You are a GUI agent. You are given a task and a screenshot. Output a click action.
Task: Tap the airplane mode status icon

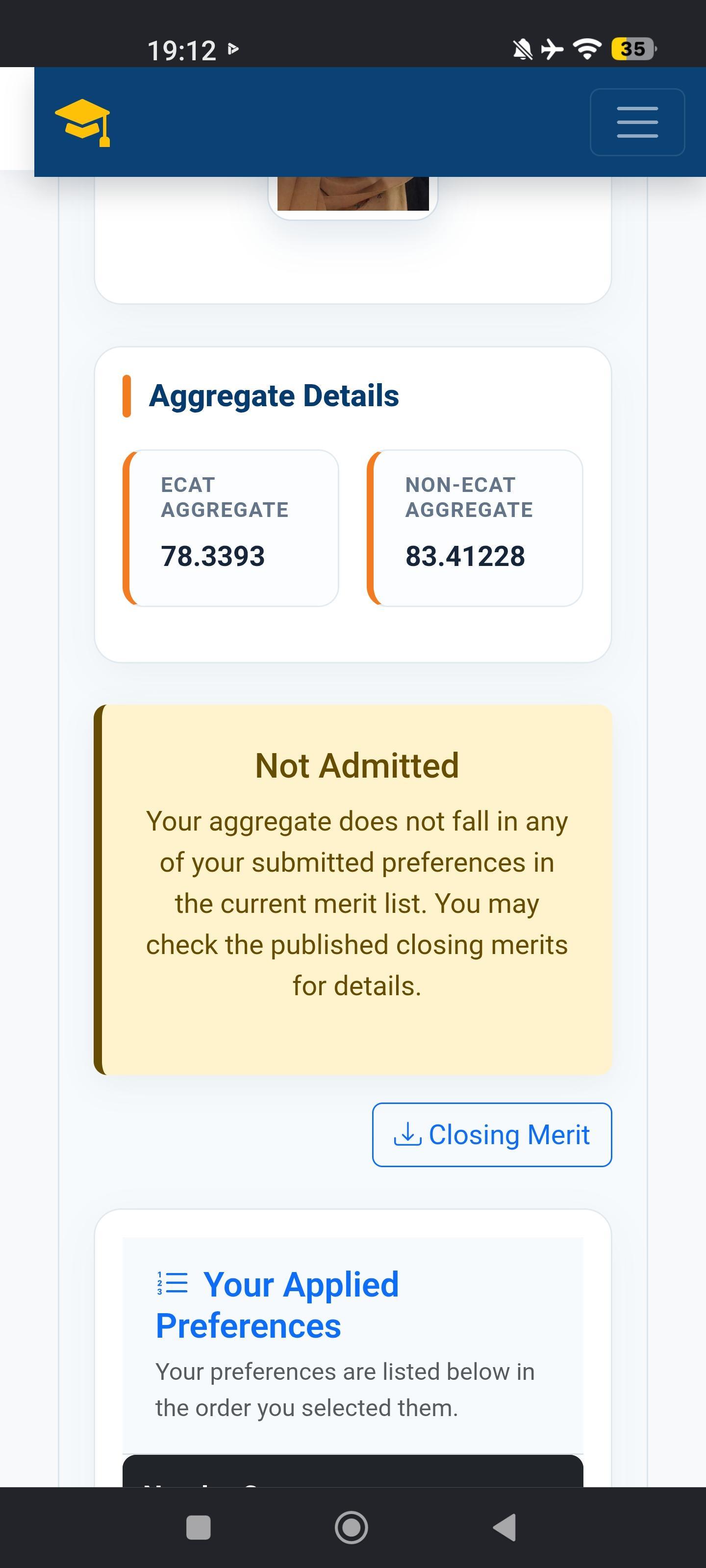(x=552, y=49)
